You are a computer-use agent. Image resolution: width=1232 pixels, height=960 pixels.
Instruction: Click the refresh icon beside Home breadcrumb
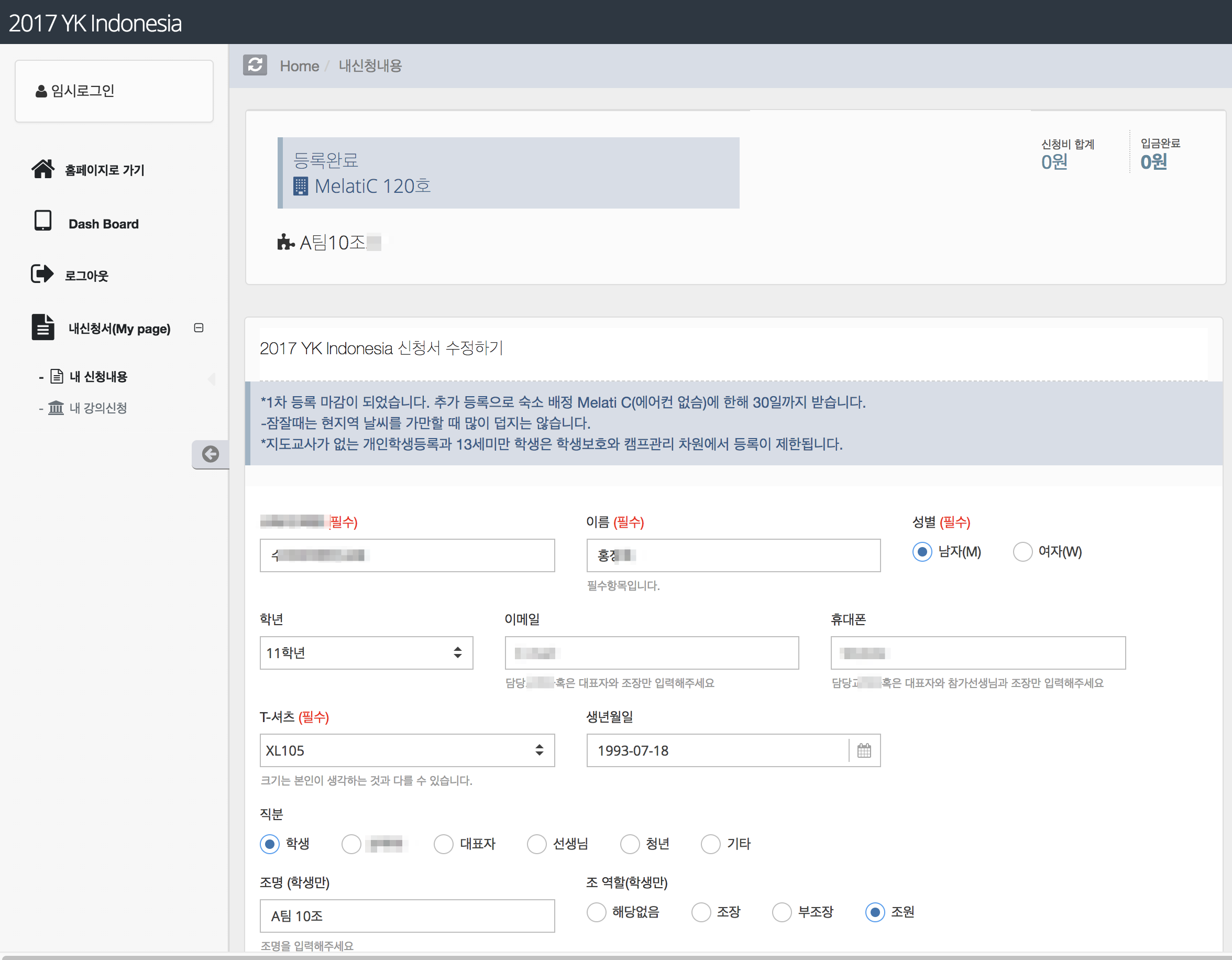pos(255,66)
